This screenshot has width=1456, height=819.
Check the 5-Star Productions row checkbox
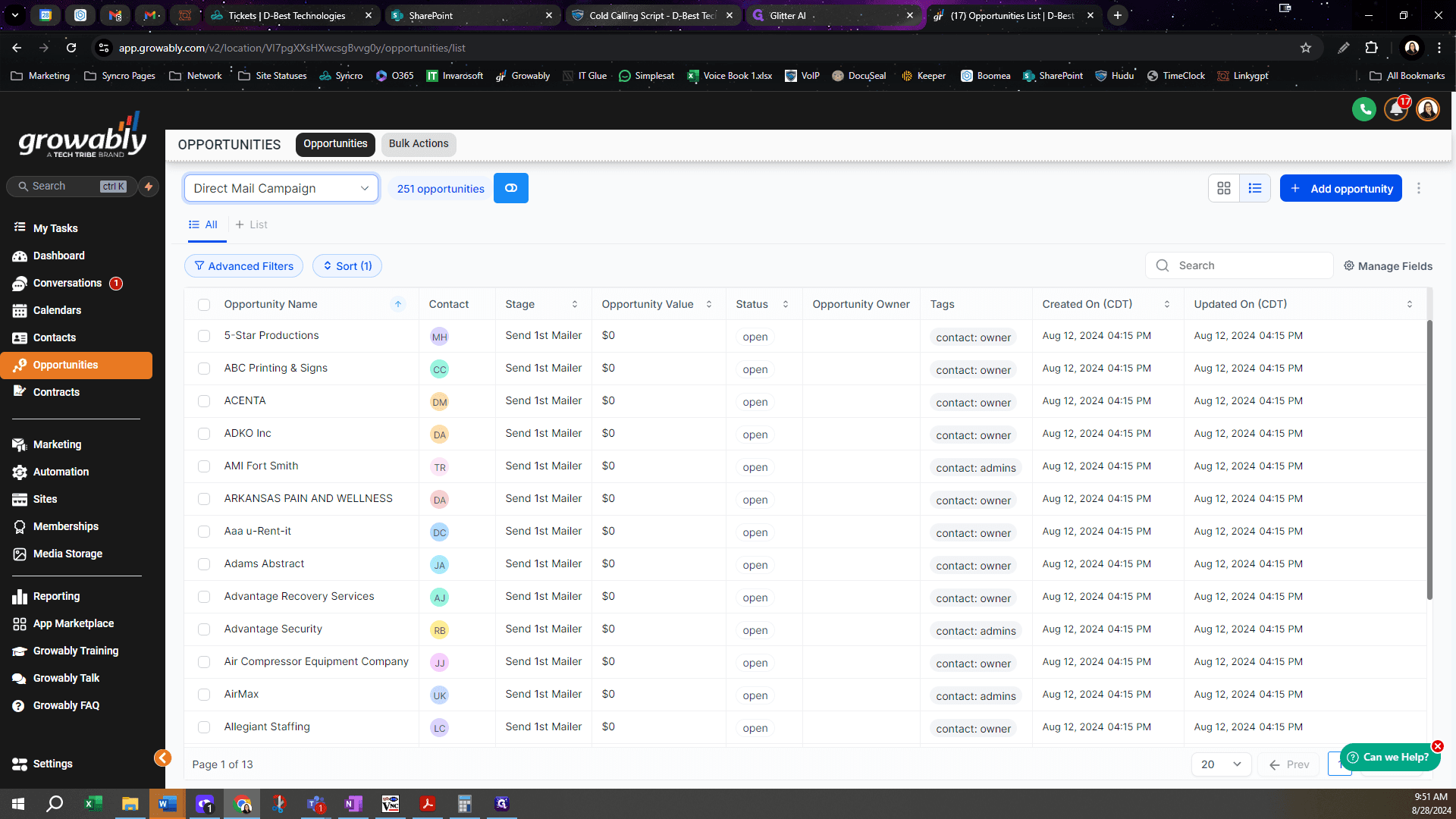click(204, 336)
